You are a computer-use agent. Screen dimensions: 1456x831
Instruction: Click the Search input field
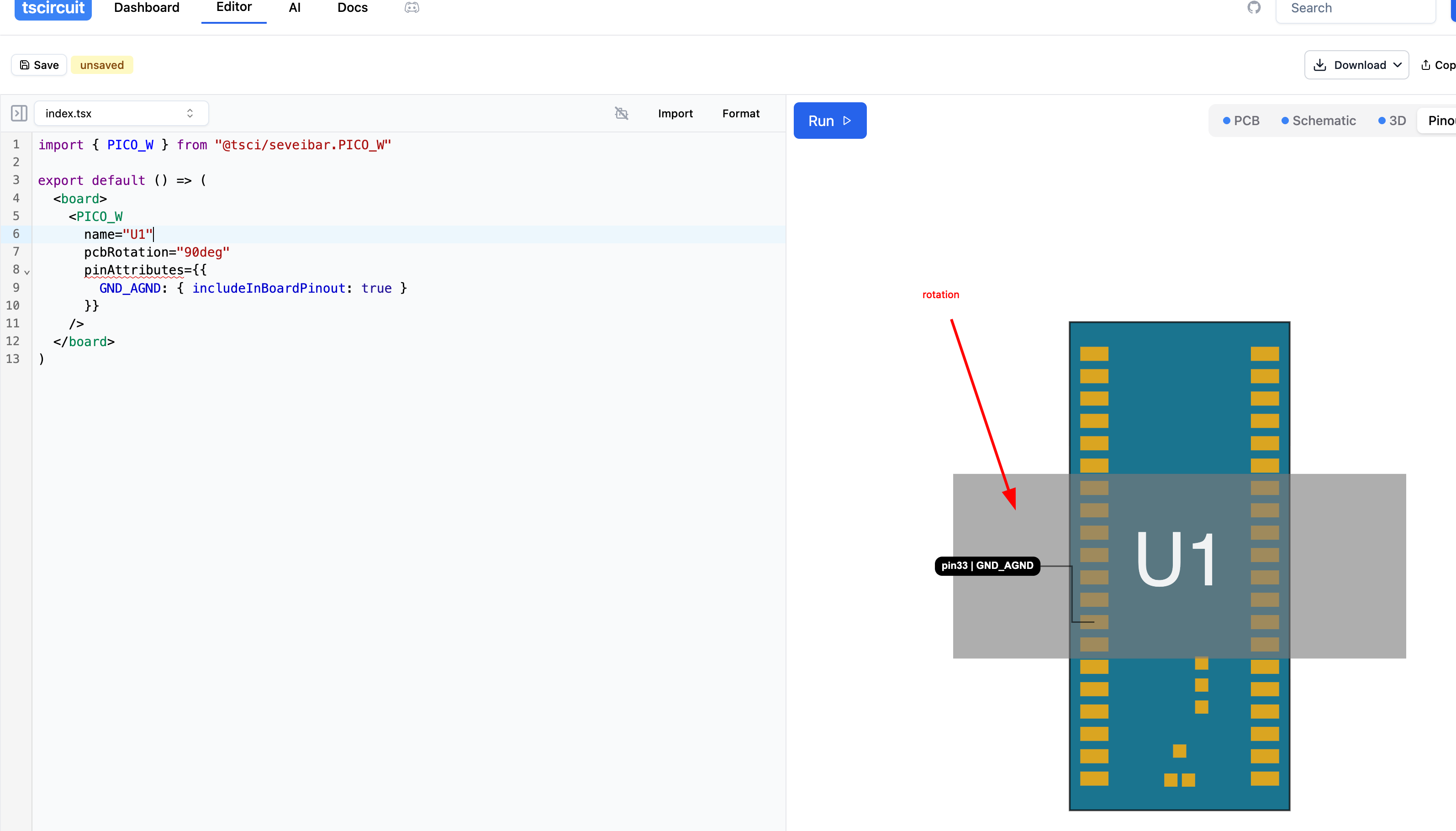coord(1355,8)
